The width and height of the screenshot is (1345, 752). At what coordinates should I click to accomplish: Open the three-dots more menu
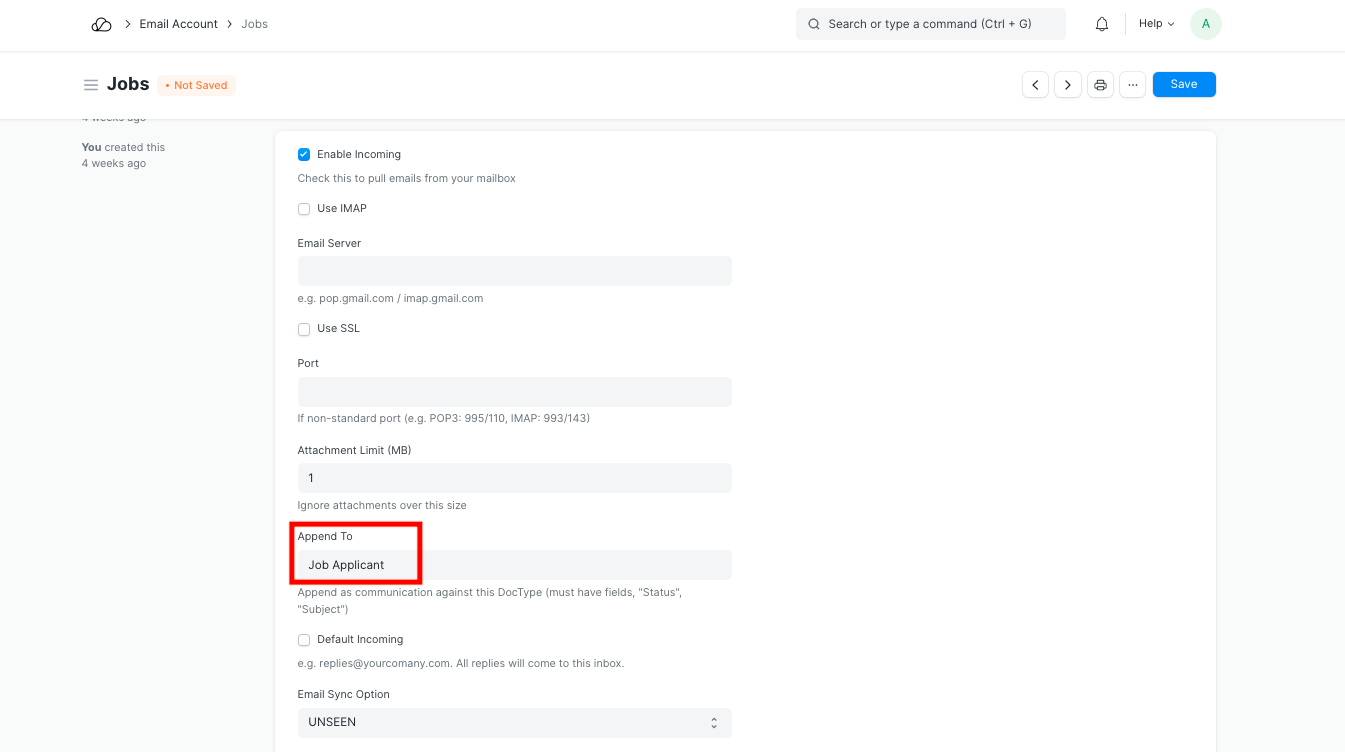[1132, 85]
